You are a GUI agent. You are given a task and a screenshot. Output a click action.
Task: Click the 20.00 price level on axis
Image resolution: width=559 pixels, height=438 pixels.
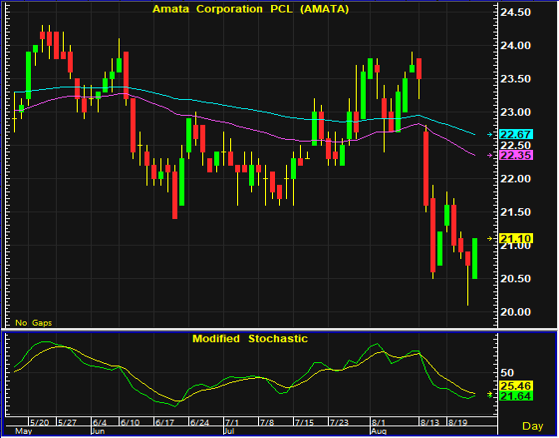point(515,312)
